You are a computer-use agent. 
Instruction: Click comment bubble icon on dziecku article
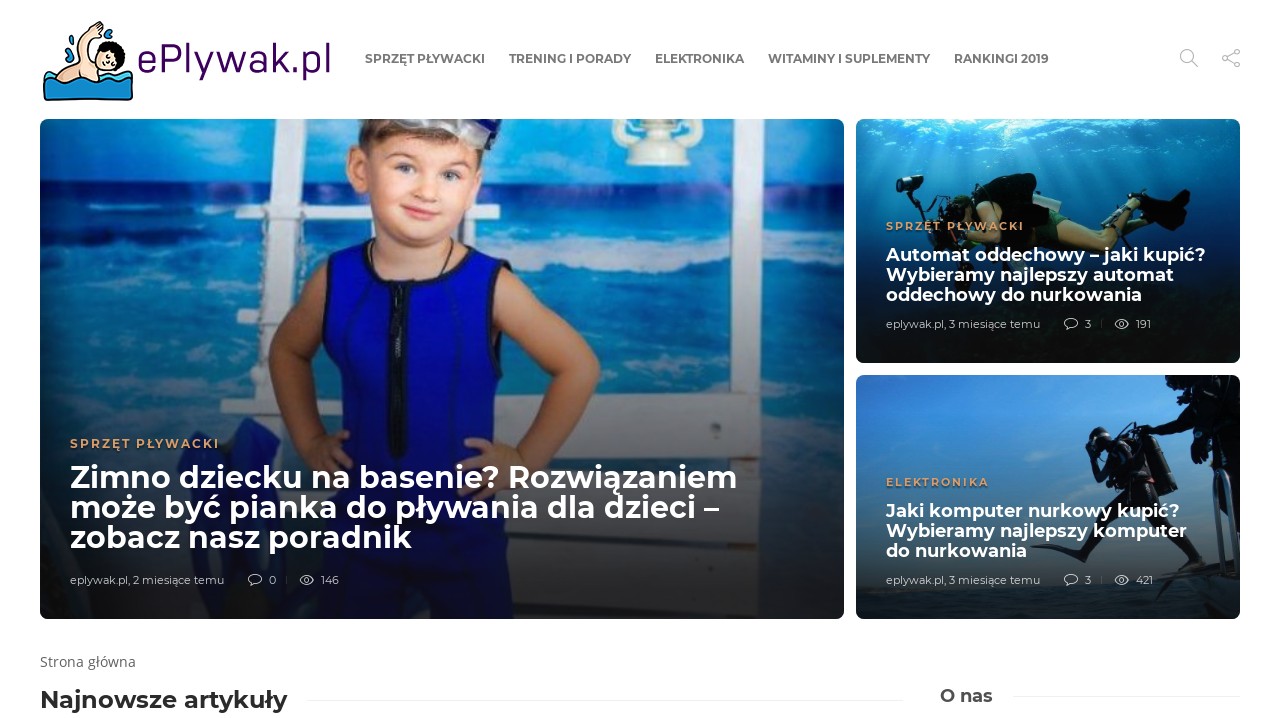(255, 580)
